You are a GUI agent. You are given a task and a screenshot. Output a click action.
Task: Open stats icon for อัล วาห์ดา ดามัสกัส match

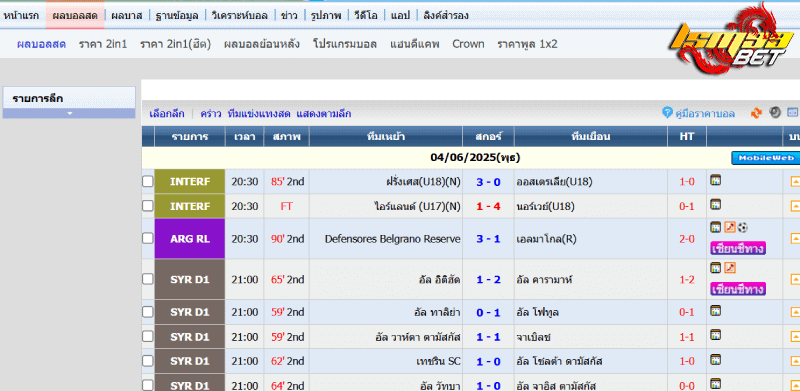coord(715,335)
